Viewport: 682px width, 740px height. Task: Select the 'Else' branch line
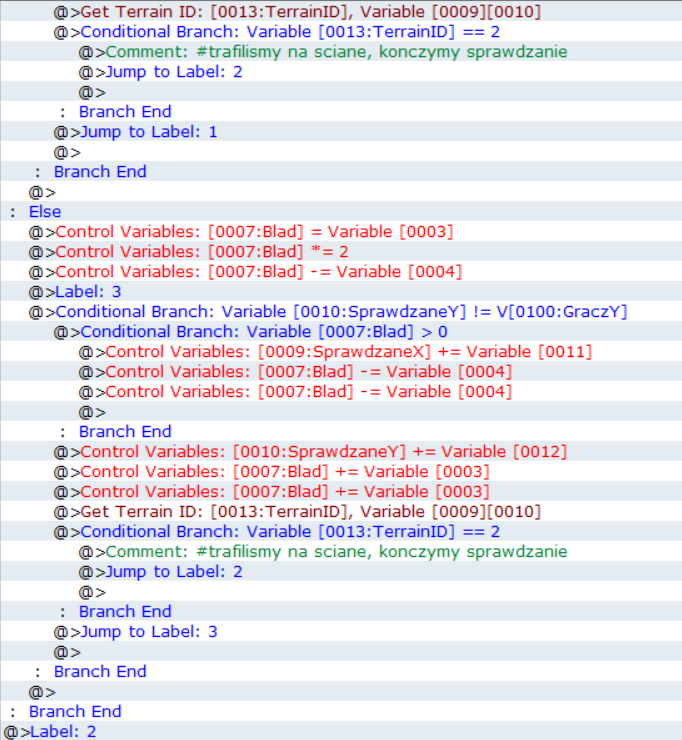coord(341,211)
